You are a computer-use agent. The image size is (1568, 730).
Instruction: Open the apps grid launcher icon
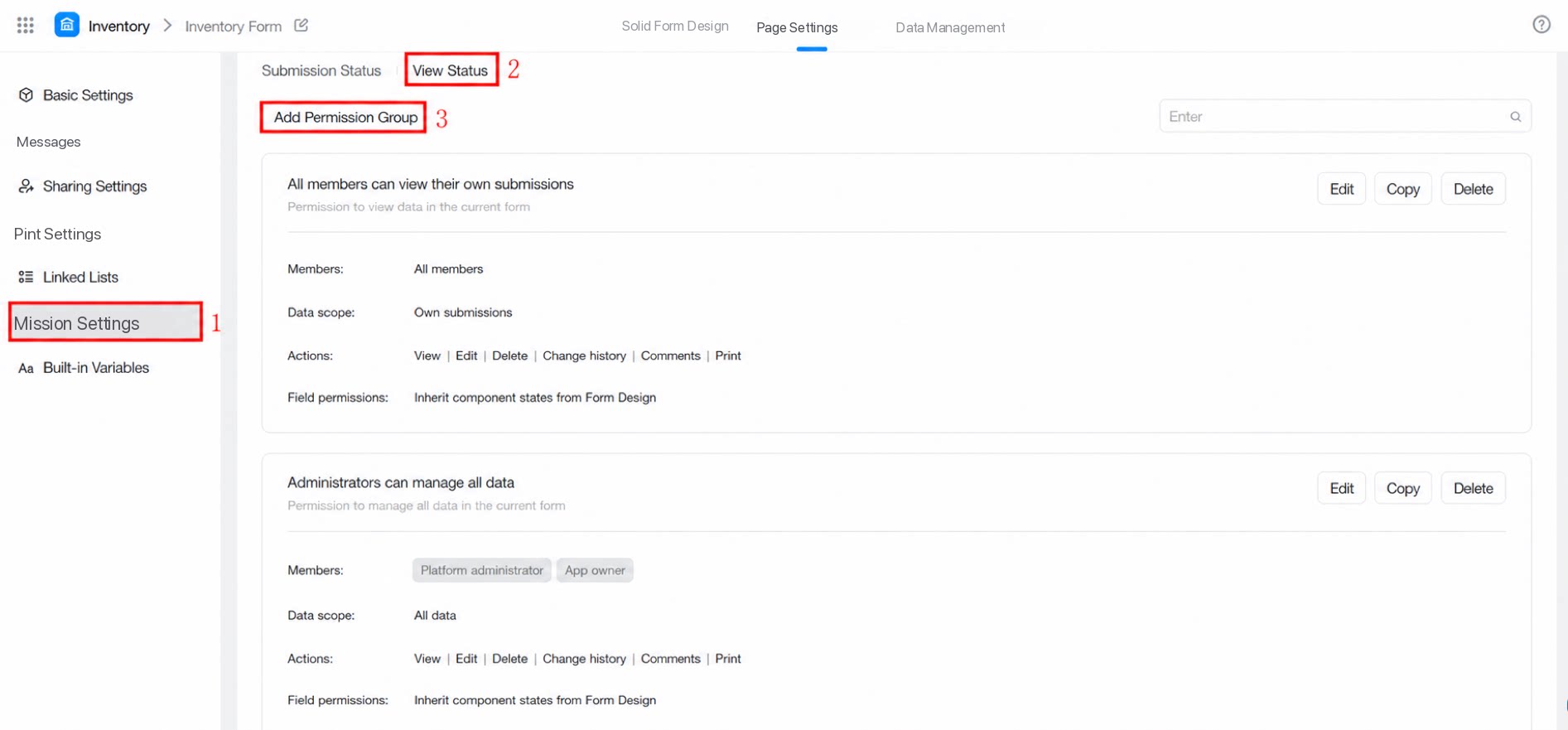26,26
